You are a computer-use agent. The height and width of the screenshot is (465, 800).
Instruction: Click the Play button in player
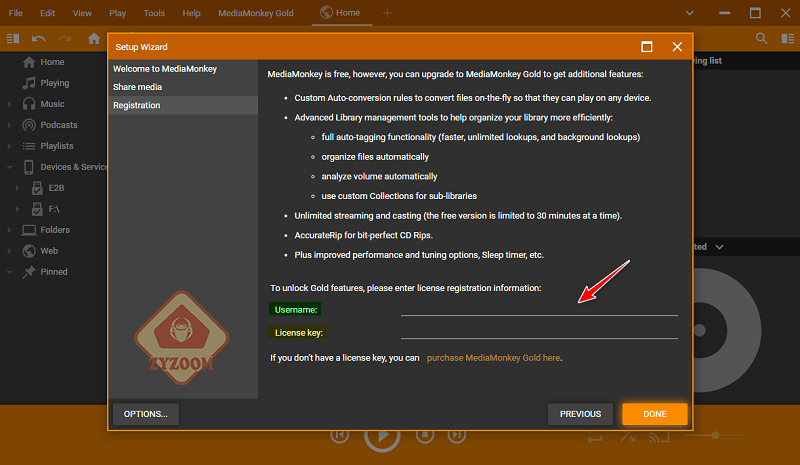coord(382,435)
